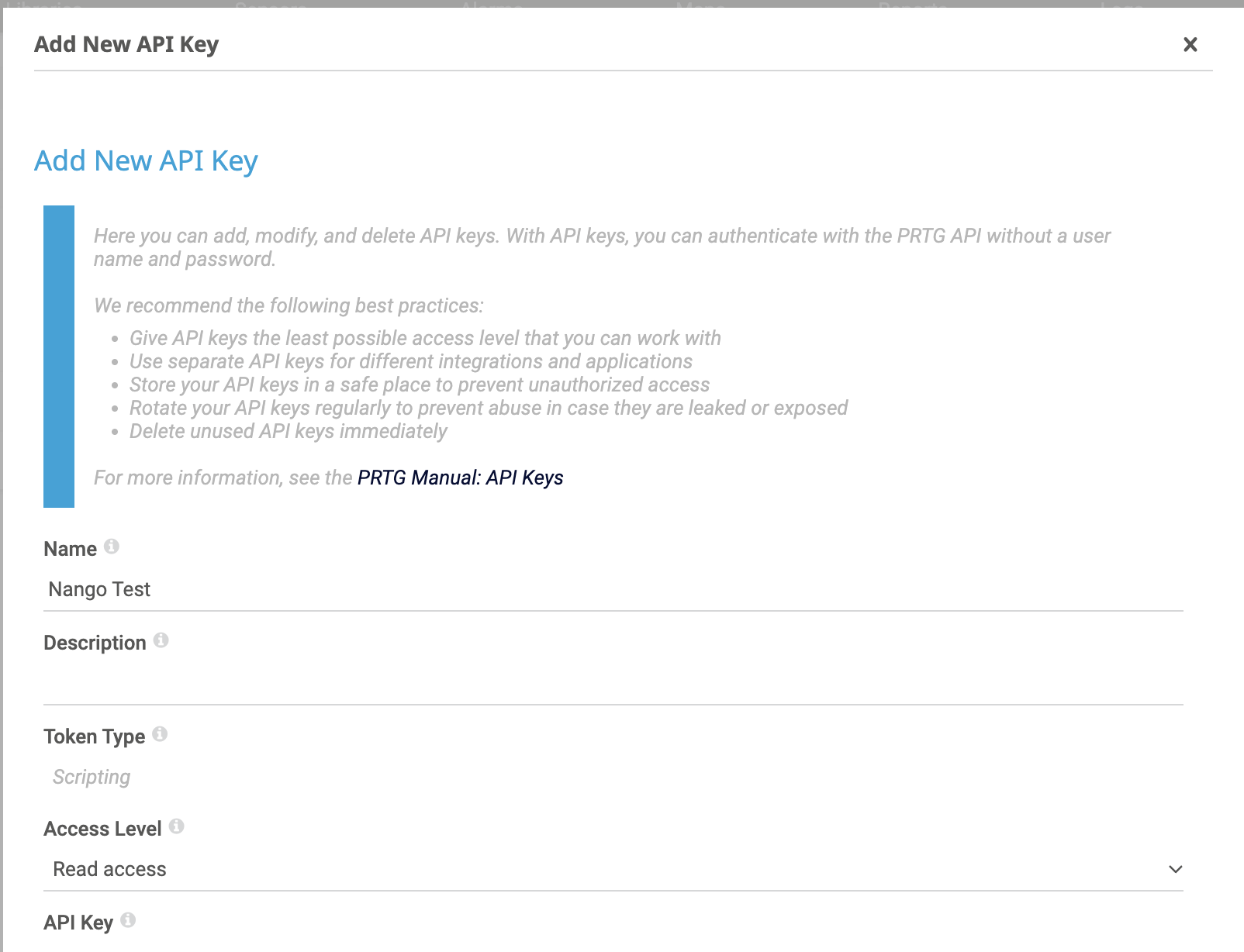Click the info icon beside Description
Viewport: 1244px width, 952px height.
[x=161, y=640]
